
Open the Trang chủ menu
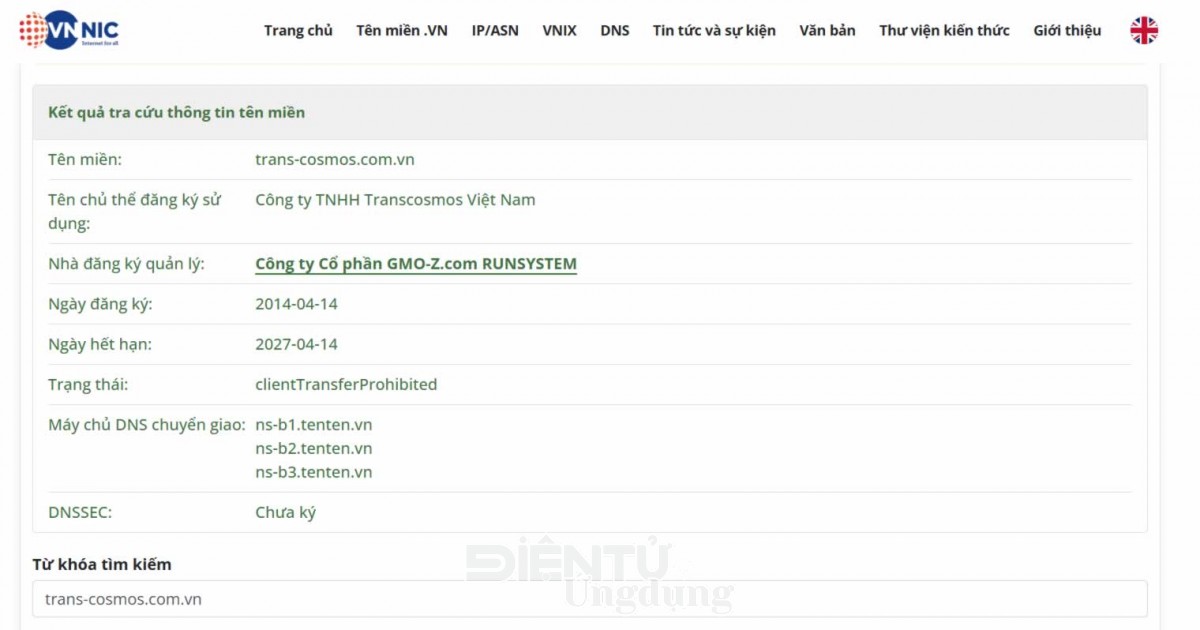tap(298, 30)
